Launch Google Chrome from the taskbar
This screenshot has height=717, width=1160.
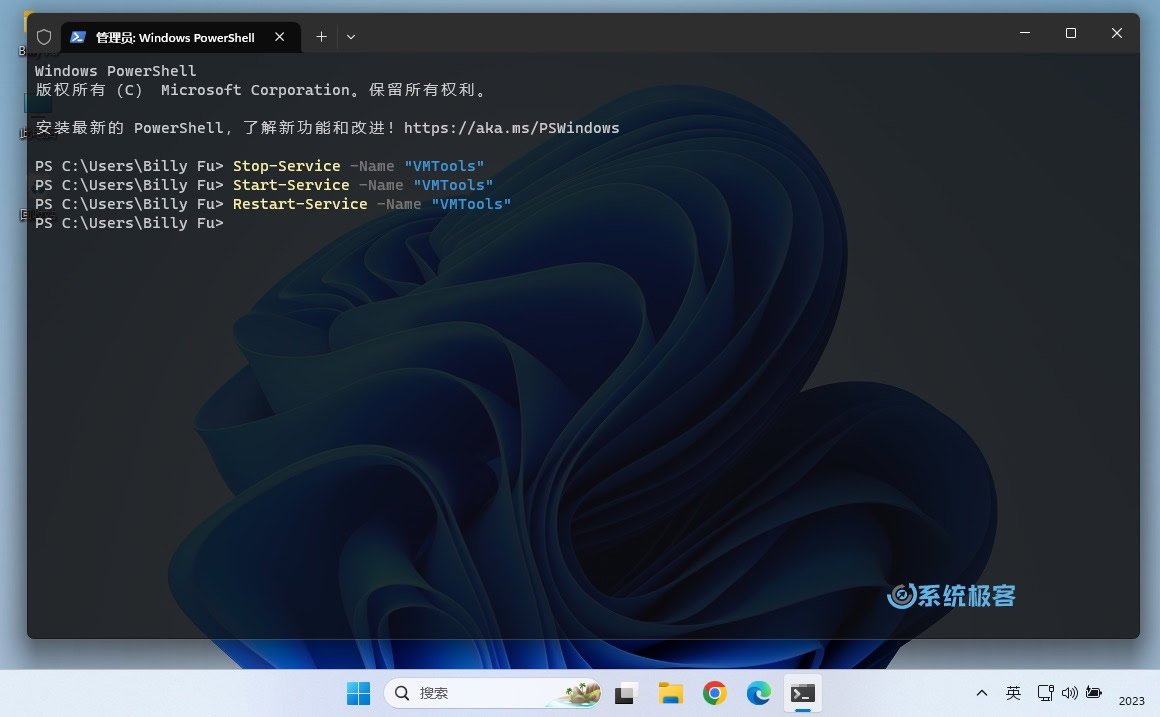(715, 693)
